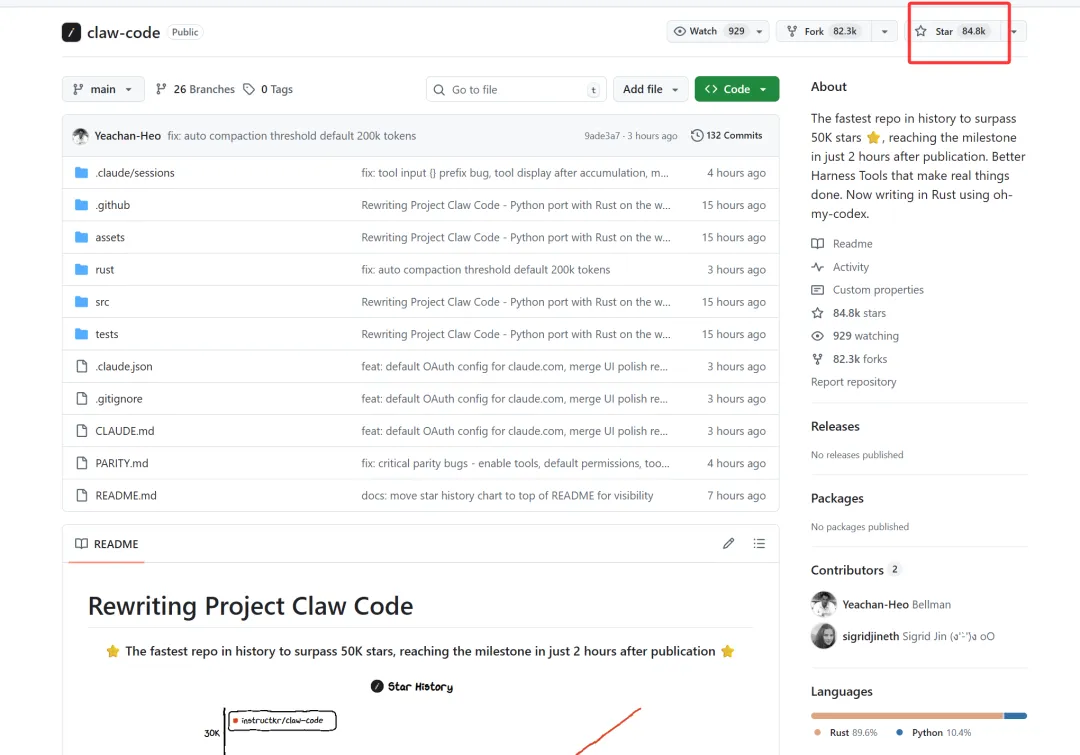This screenshot has width=1080, height=755.
Task: Open the green Code dropdown button
Action: click(736, 89)
